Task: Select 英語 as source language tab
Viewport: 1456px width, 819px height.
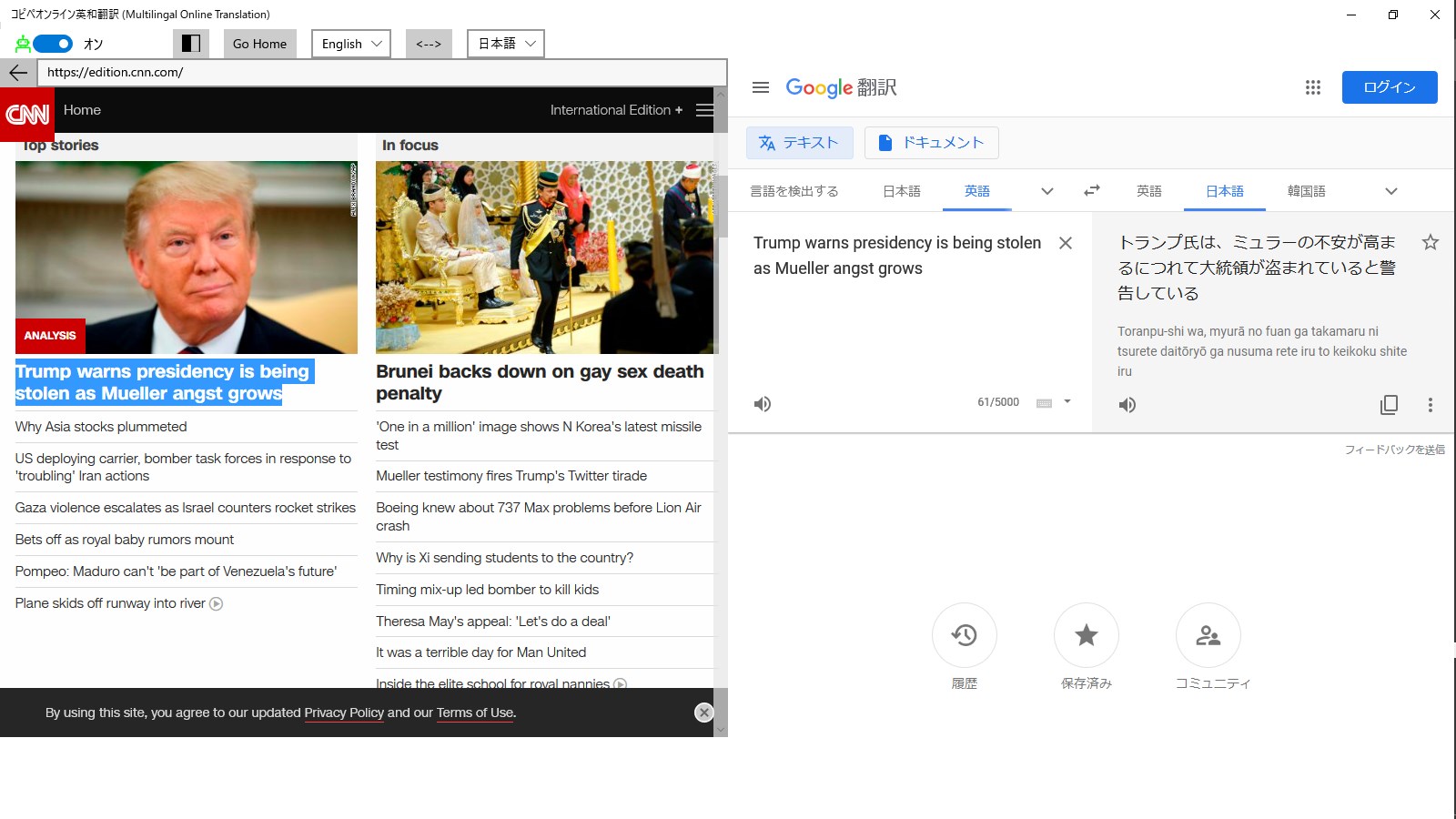Action: tap(977, 191)
